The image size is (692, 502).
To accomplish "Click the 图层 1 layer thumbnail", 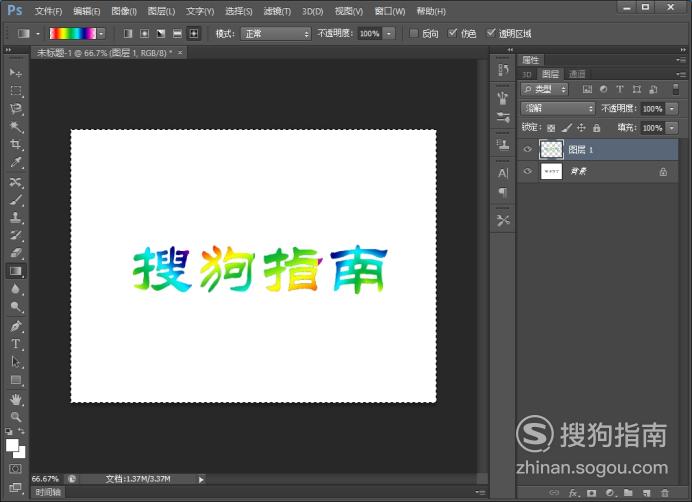I will 551,149.
